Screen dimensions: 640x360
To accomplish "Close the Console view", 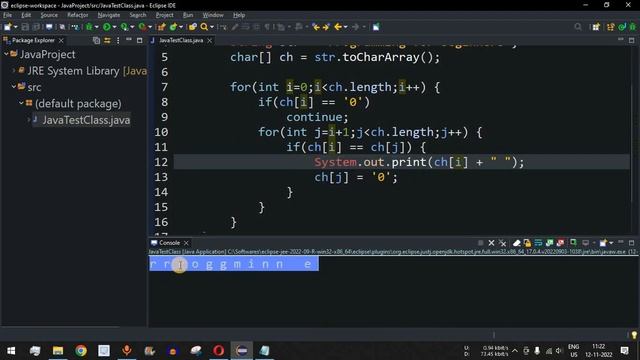I will click(186, 243).
